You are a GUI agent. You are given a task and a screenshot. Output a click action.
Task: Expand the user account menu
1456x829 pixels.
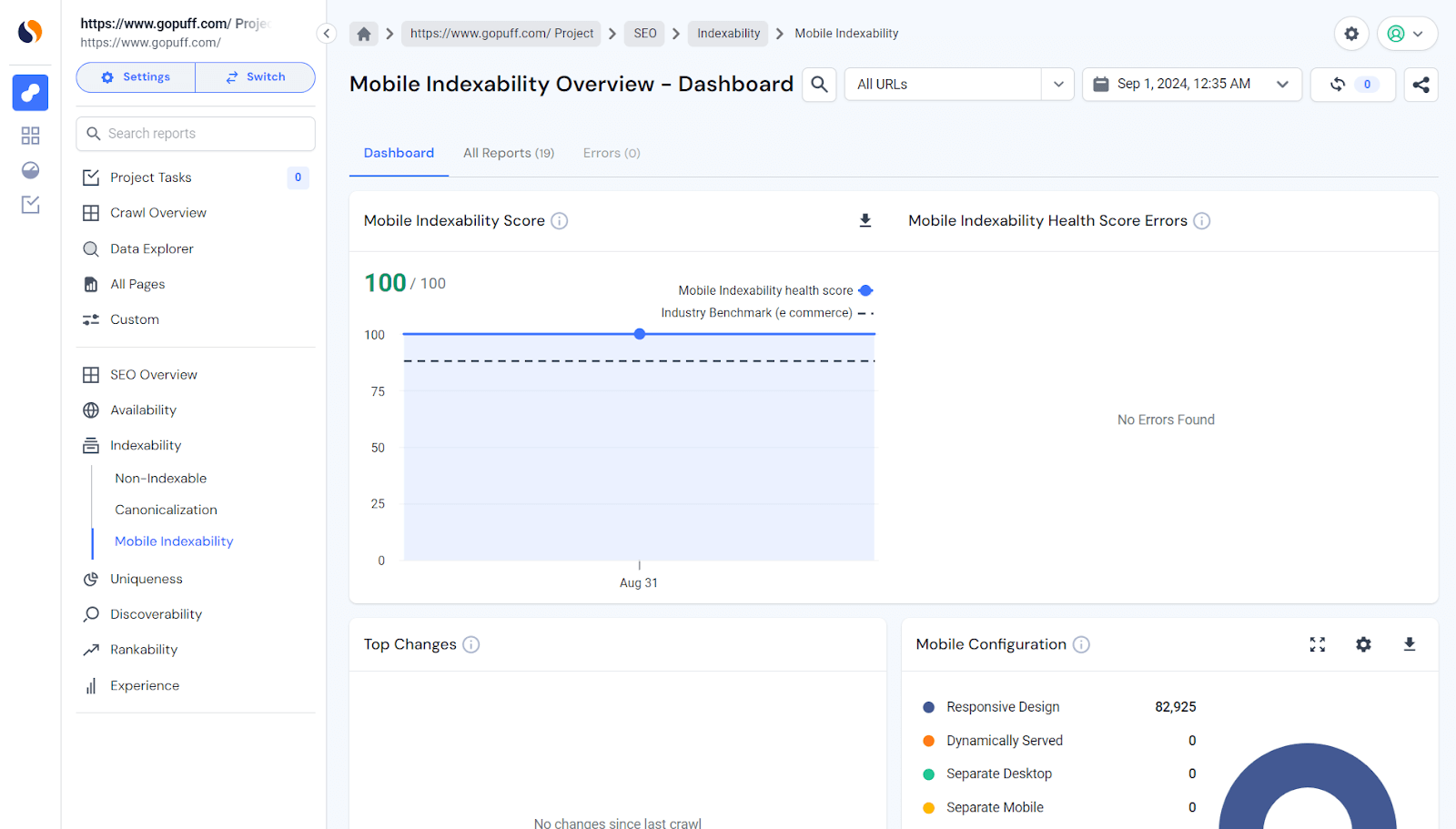coord(1407,33)
